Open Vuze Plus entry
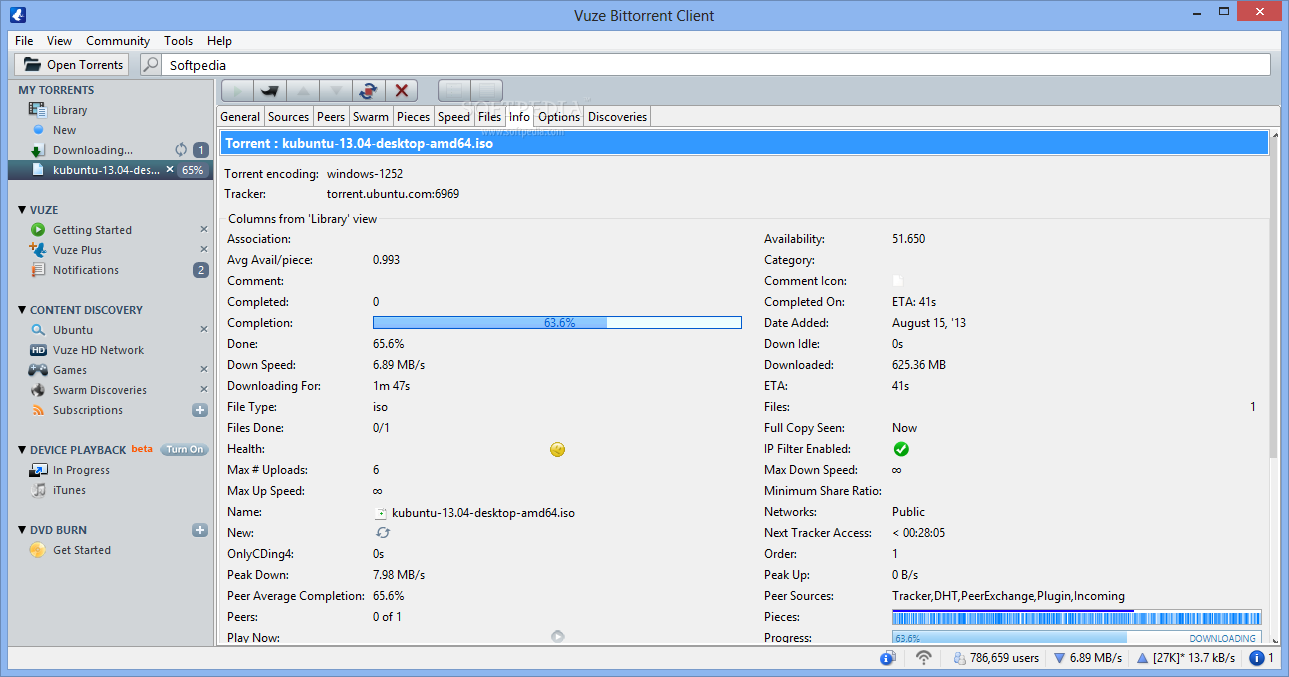Viewport: 1289px width, 677px height. [77, 250]
